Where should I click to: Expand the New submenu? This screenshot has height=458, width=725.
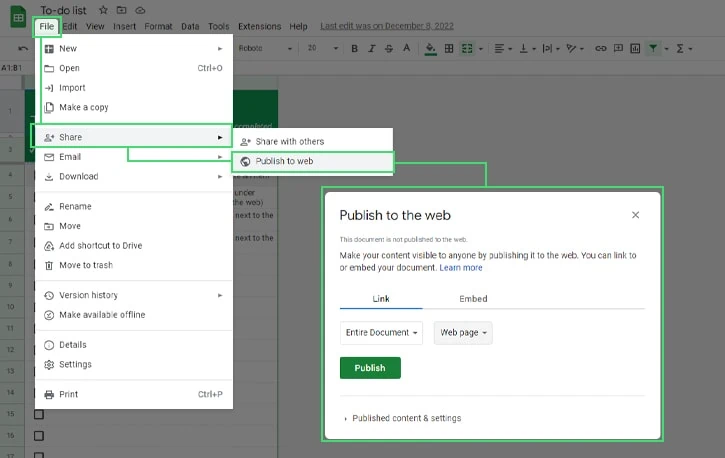click(134, 49)
